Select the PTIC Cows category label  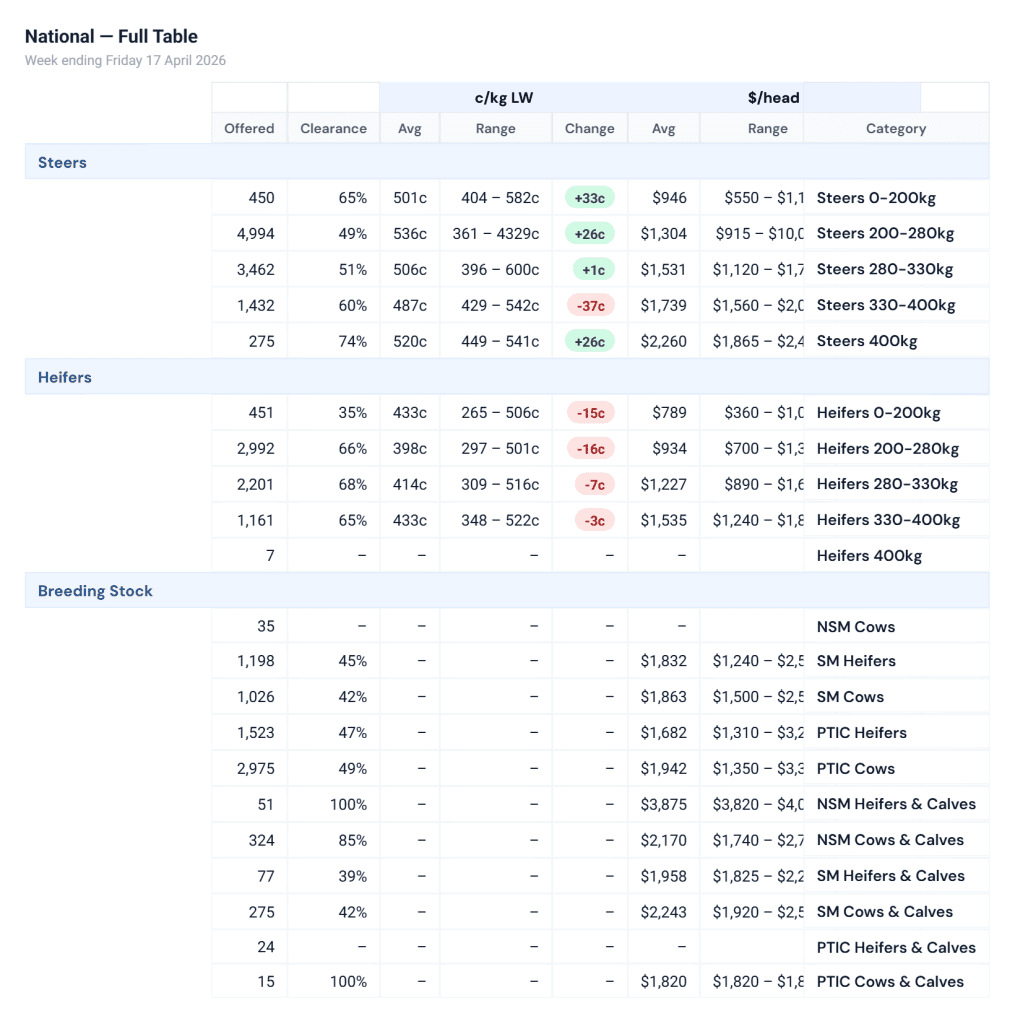coord(855,769)
